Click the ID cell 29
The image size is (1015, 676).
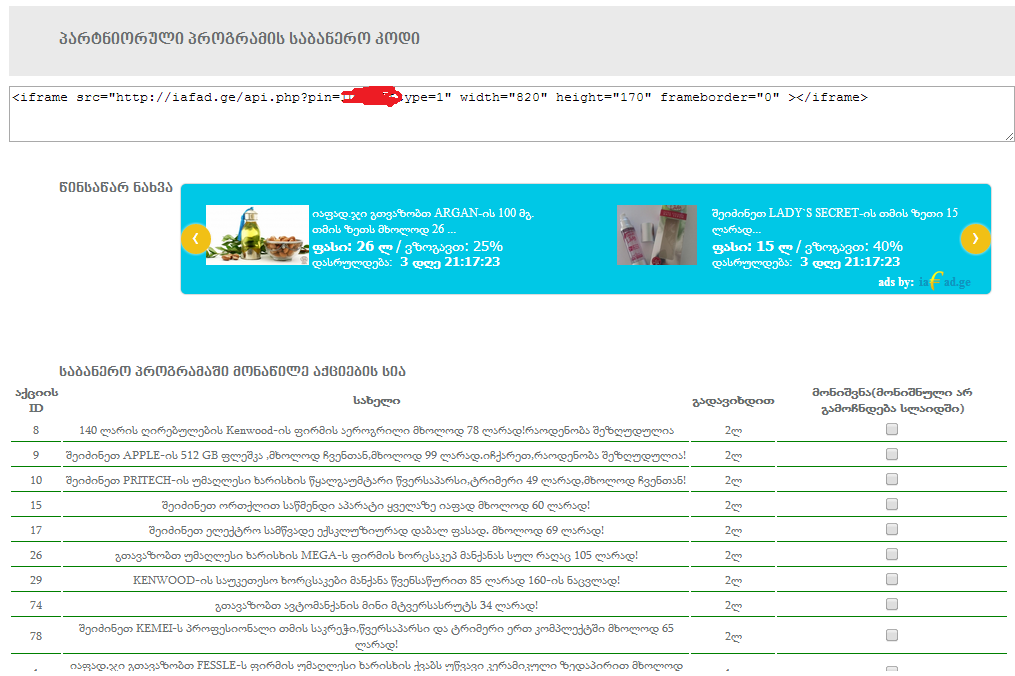(36, 580)
